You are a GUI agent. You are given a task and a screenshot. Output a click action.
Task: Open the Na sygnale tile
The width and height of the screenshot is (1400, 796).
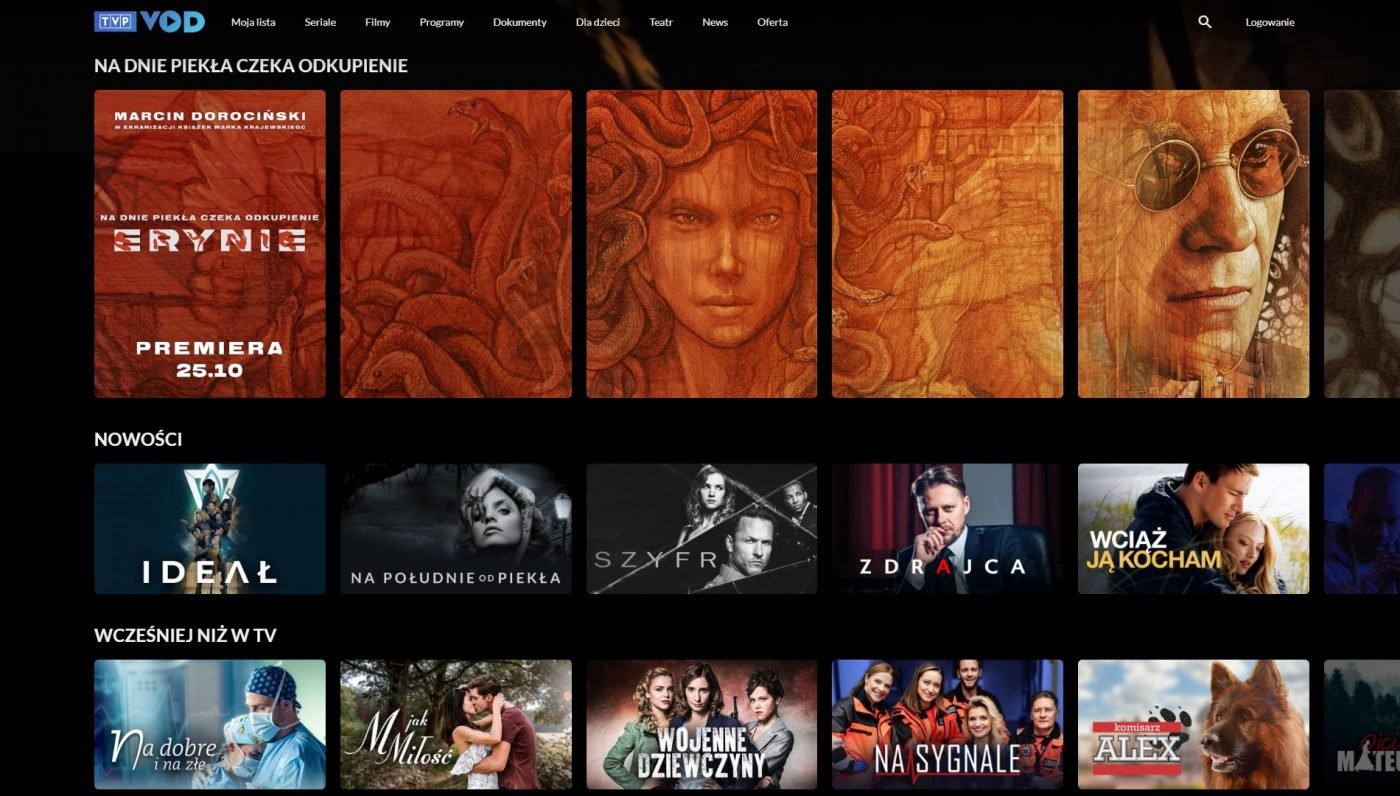coord(947,724)
